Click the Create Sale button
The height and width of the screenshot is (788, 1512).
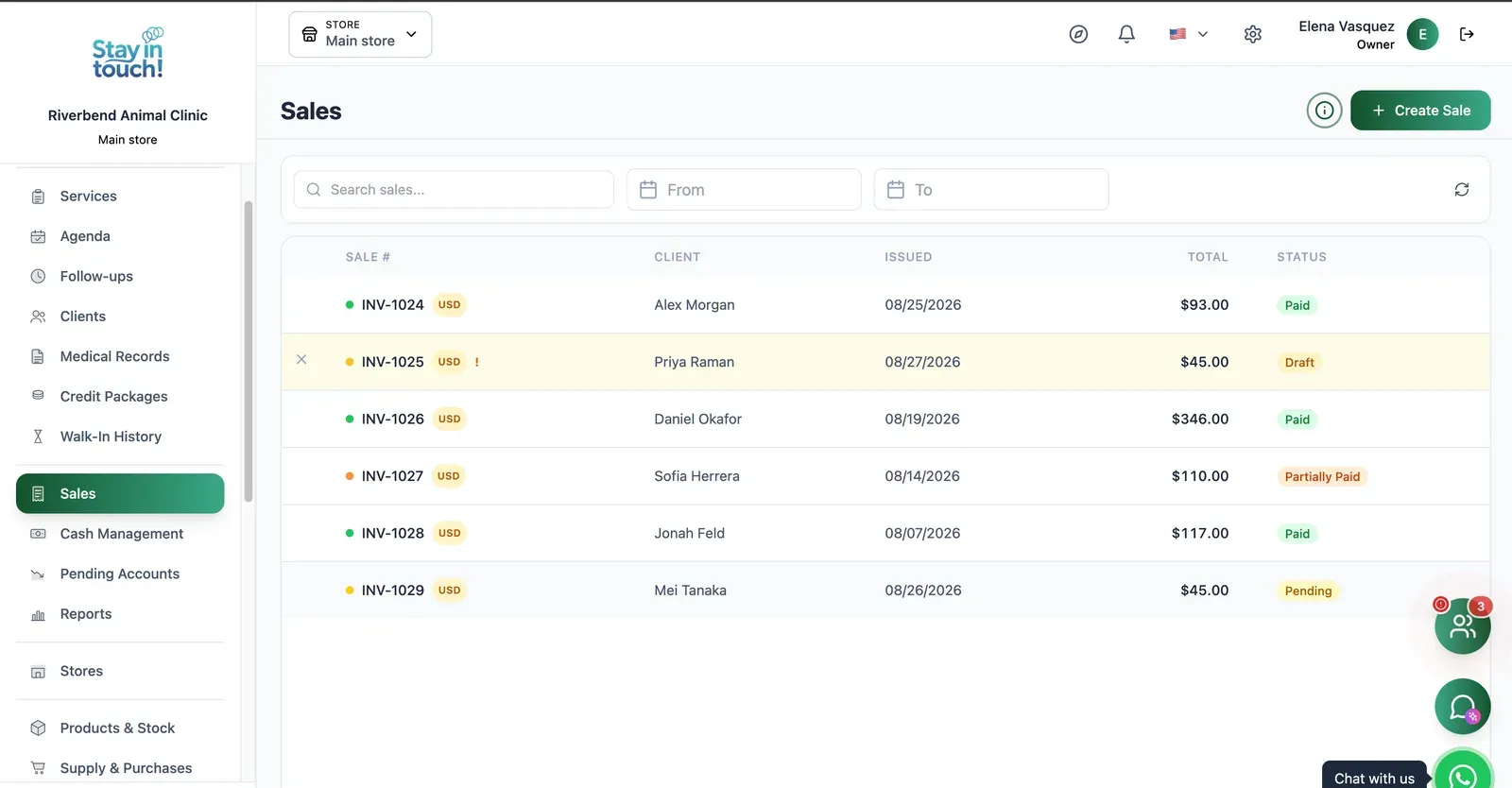1420,111
